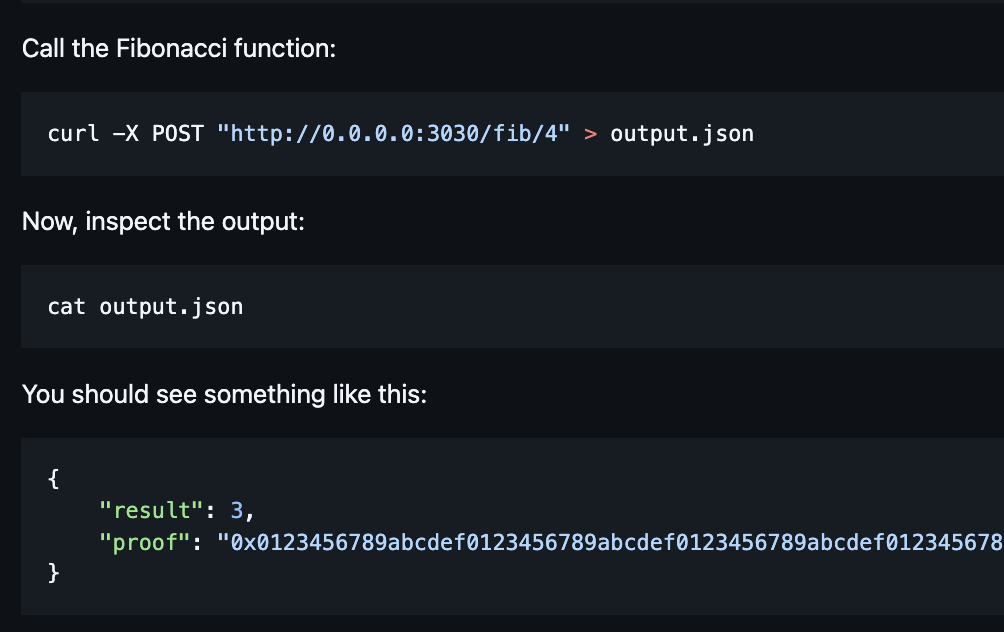This screenshot has width=1004, height=632.
Task: Click the opening curly brace of JSON
Action: coord(53,478)
